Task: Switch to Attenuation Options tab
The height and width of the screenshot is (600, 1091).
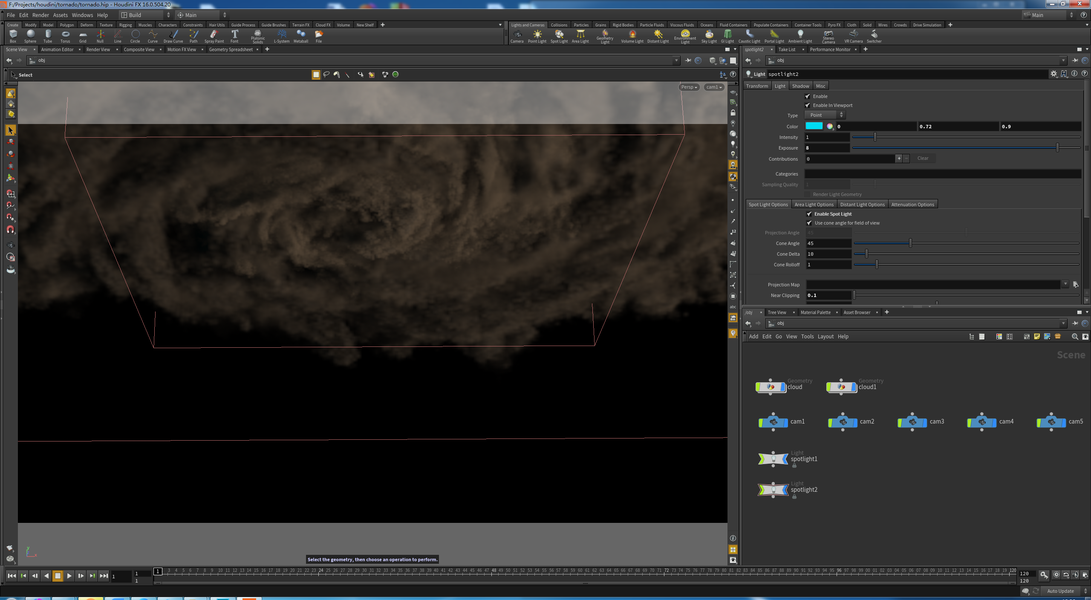Action: point(913,205)
